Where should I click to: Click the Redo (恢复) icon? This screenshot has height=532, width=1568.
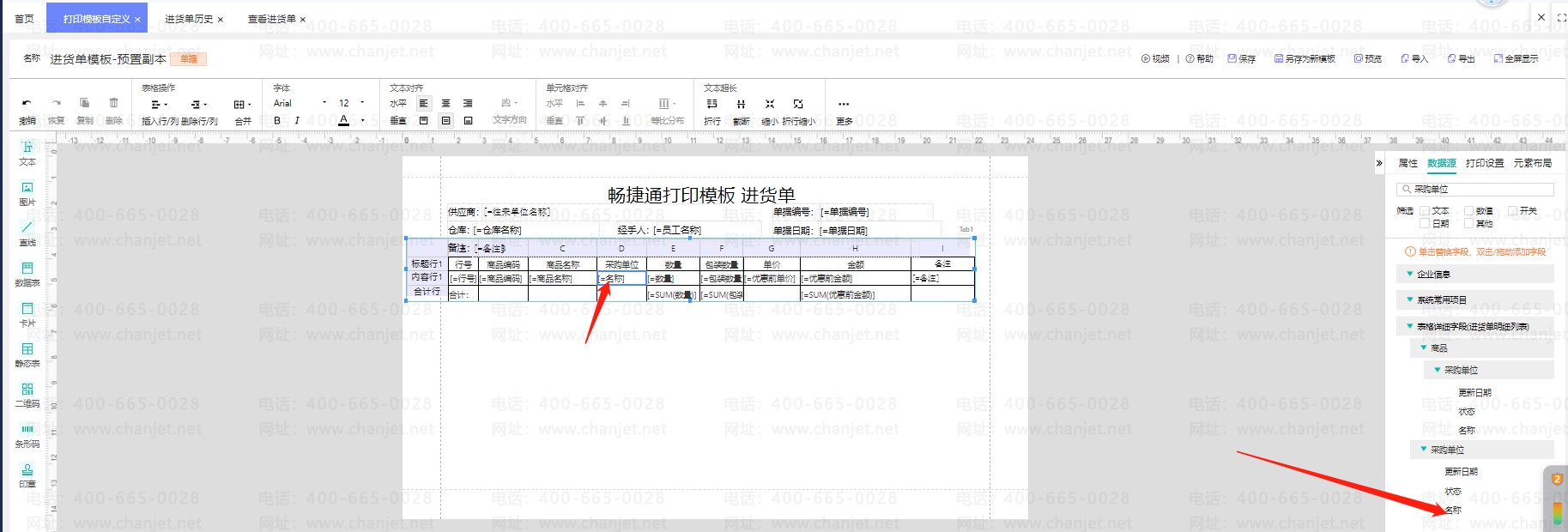pyautogui.click(x=56, y=103)
